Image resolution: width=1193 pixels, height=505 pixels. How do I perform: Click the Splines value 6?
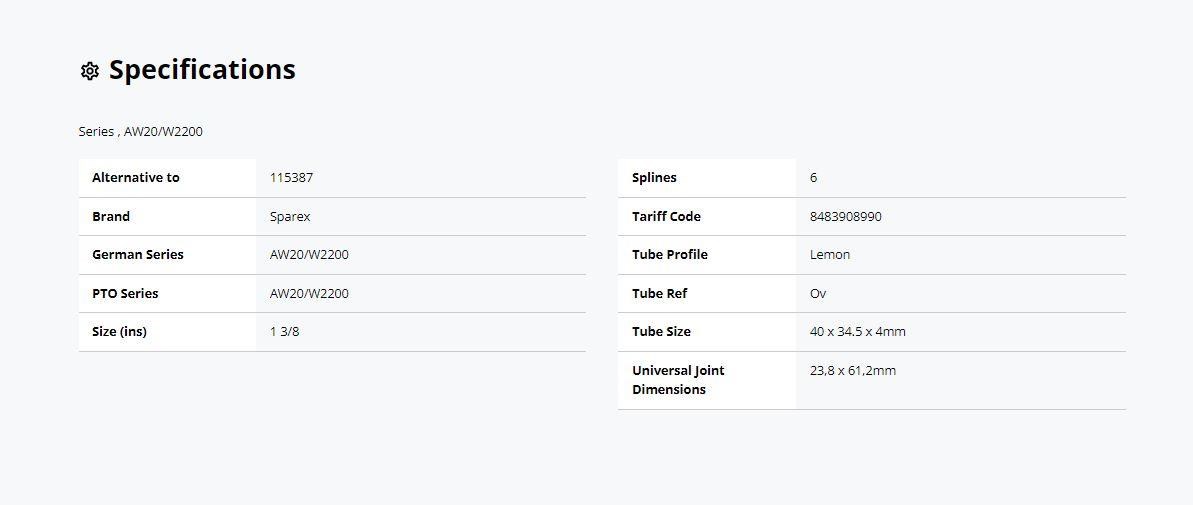[813, 178]
